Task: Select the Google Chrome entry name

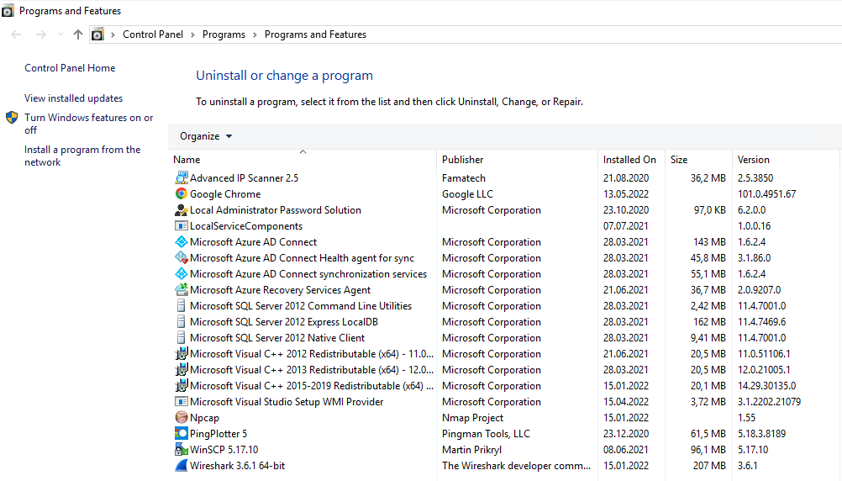Action: tap(225, 194)
